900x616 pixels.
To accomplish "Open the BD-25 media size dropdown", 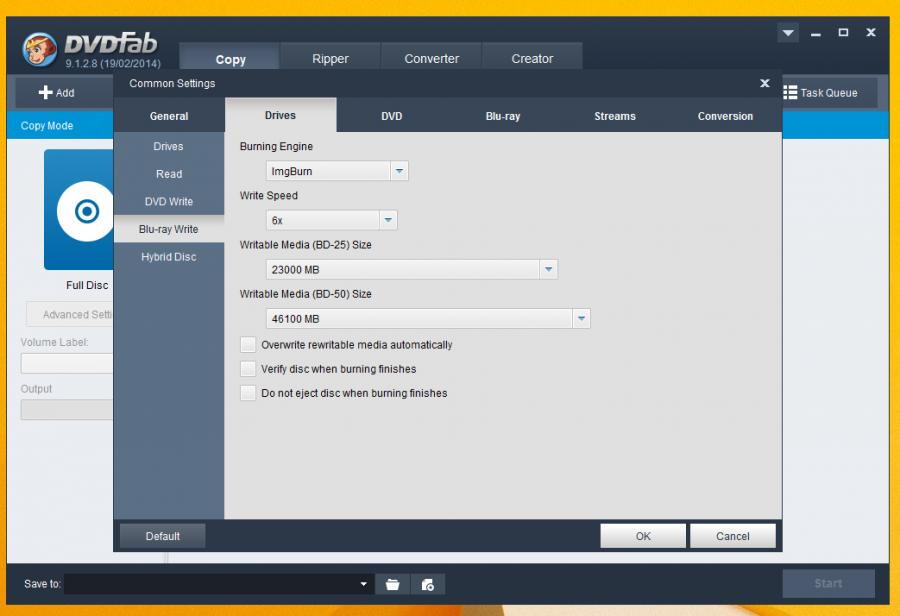I will 548,269.
